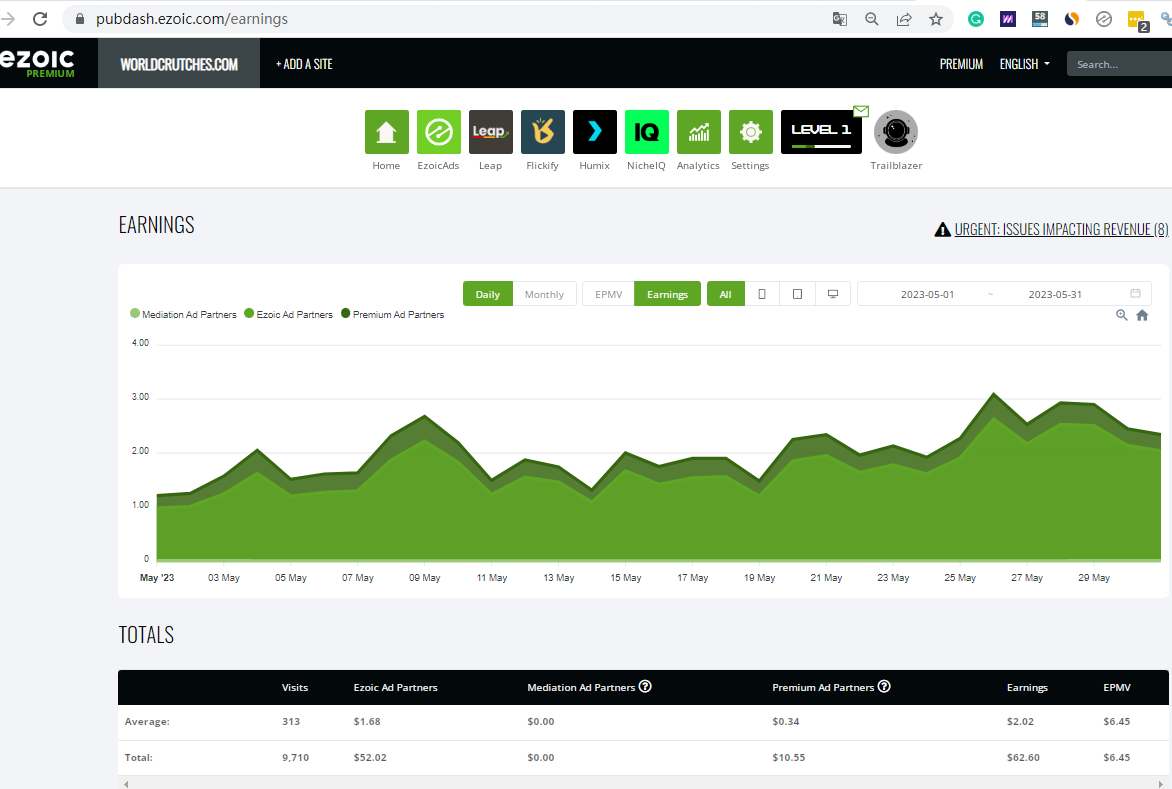Click the top Search box
This screenshot has width=1172, height=789.
1119,64
